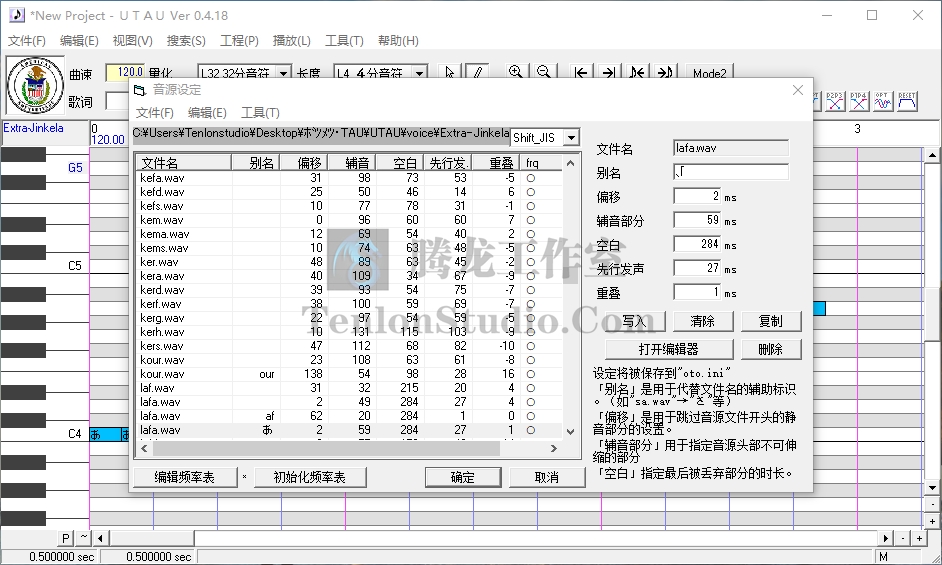
Task: Open the dialog's 工具(T) menu
Action: [x=260, y=112]
